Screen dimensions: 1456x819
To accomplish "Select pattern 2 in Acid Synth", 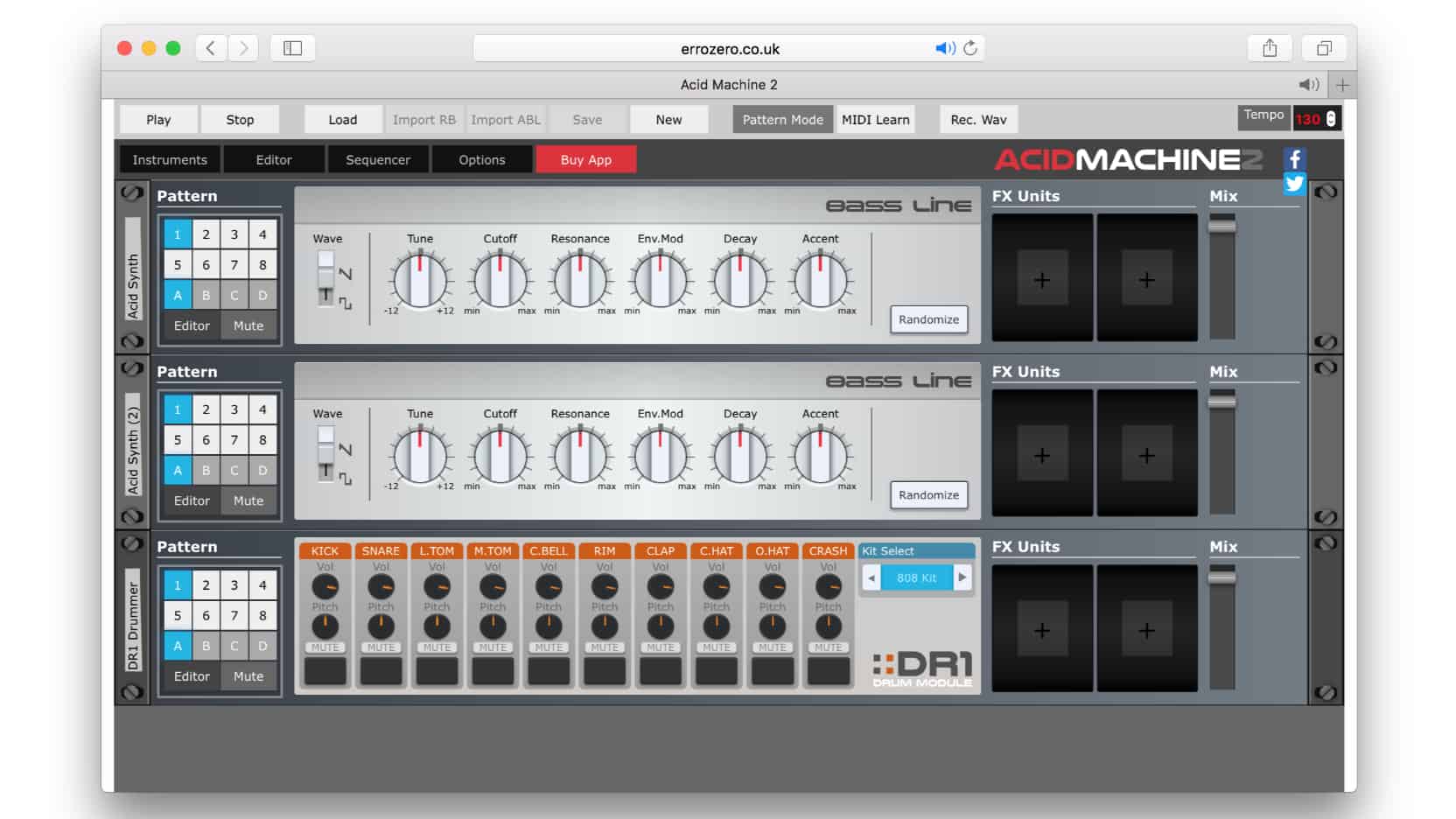I will 206,234.
